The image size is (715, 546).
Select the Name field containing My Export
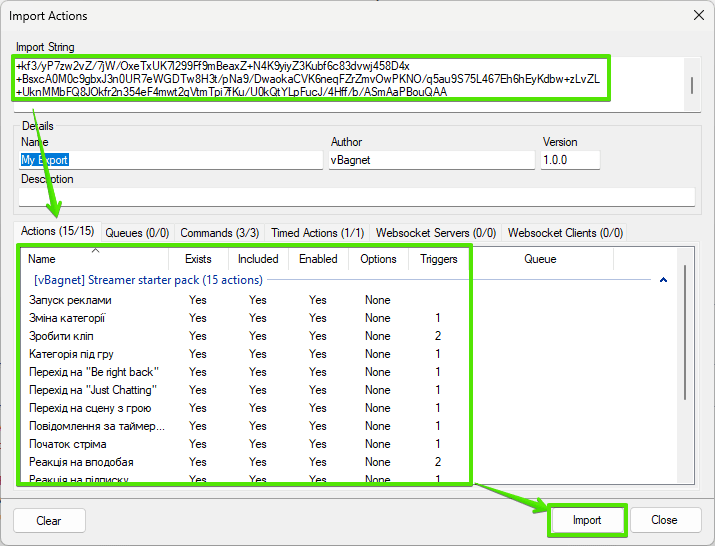(171, 160)
